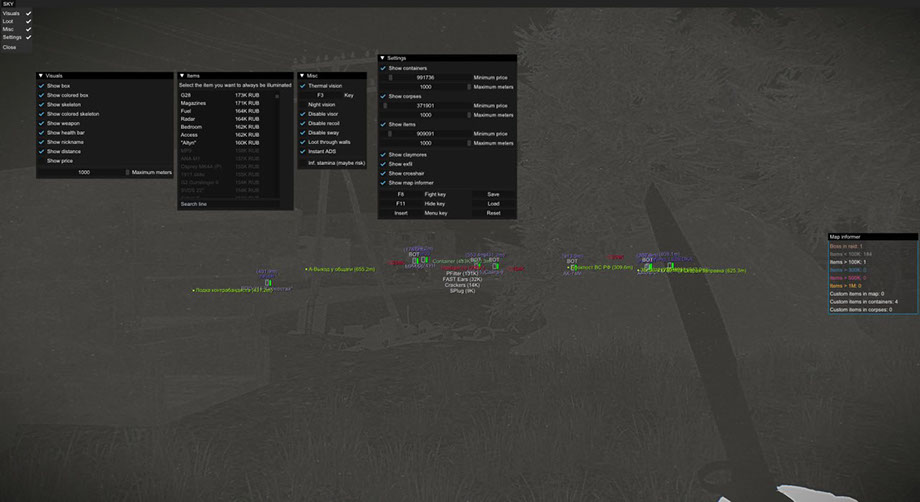This screenshot has width=920, height=502.
Task: Collapse the Visuals panel using its triangle
Action: point(42,76)
